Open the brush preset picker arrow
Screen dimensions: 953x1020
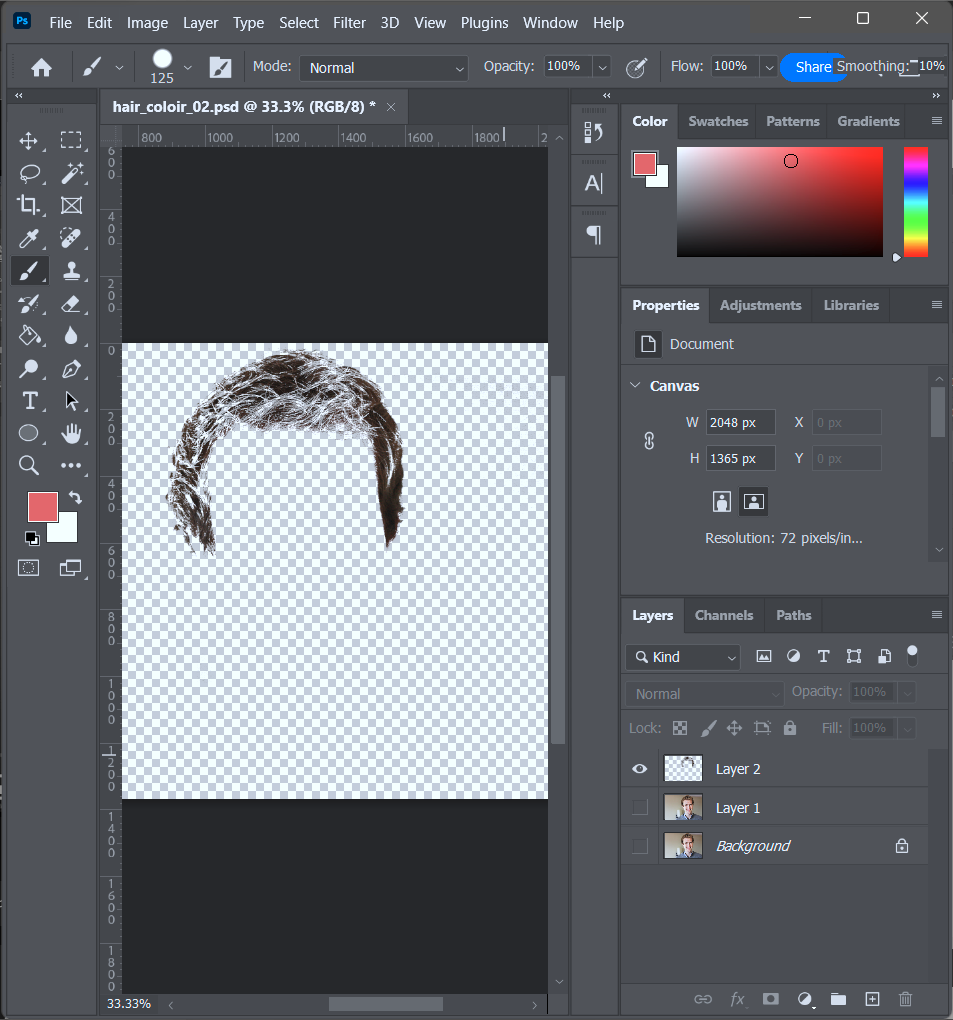click(187, 68)
